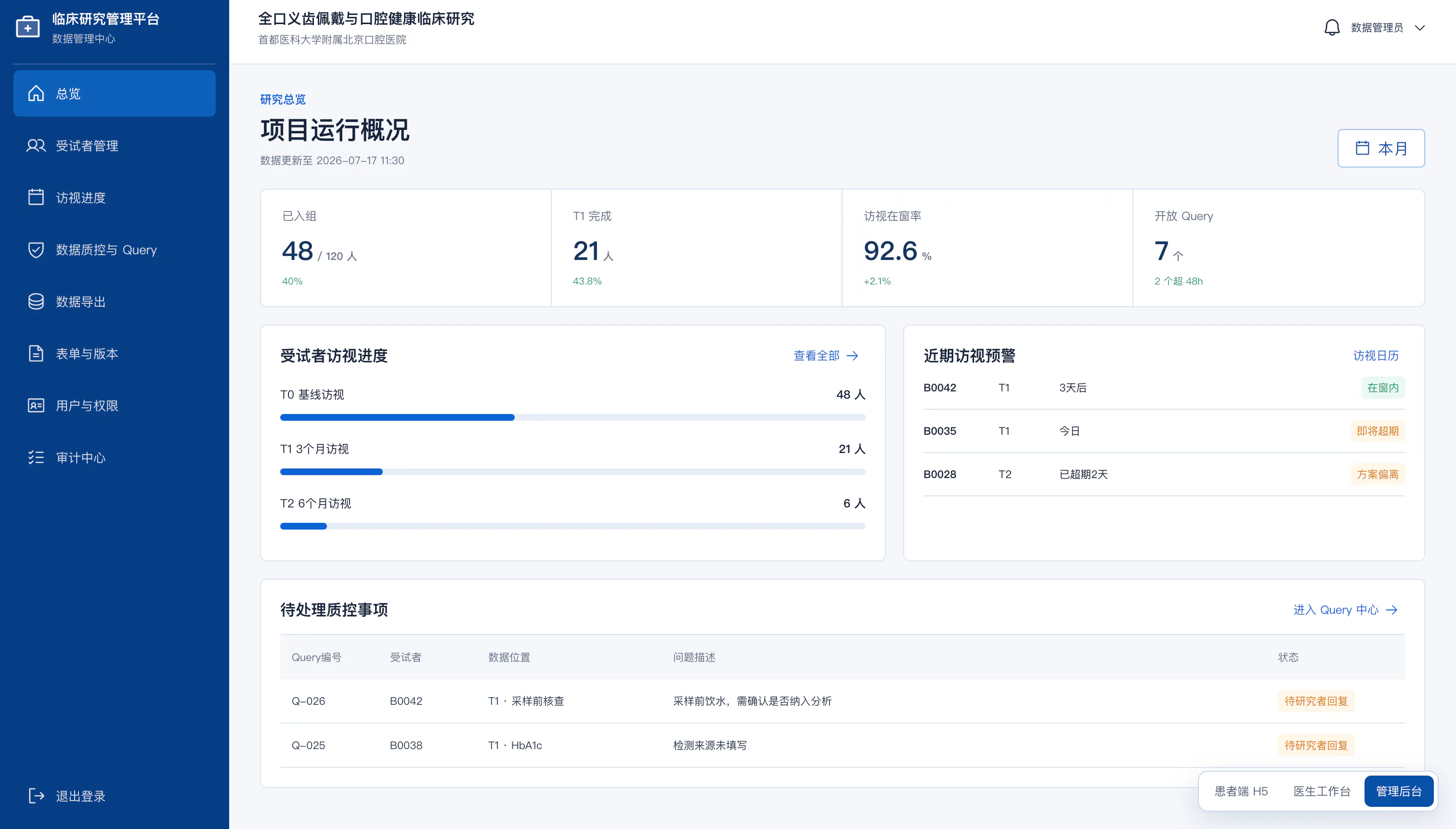The width and height of the screenshot is (1456, 829).
Task: Click the arrow icon next to 查看全部
Action: tap(852, 356)
